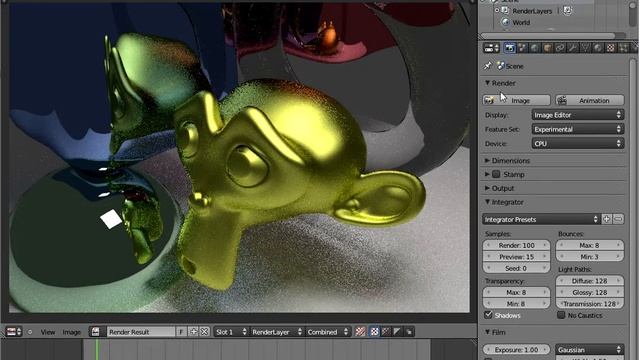Open the Slot 1 dropdown

coord(231,332)
